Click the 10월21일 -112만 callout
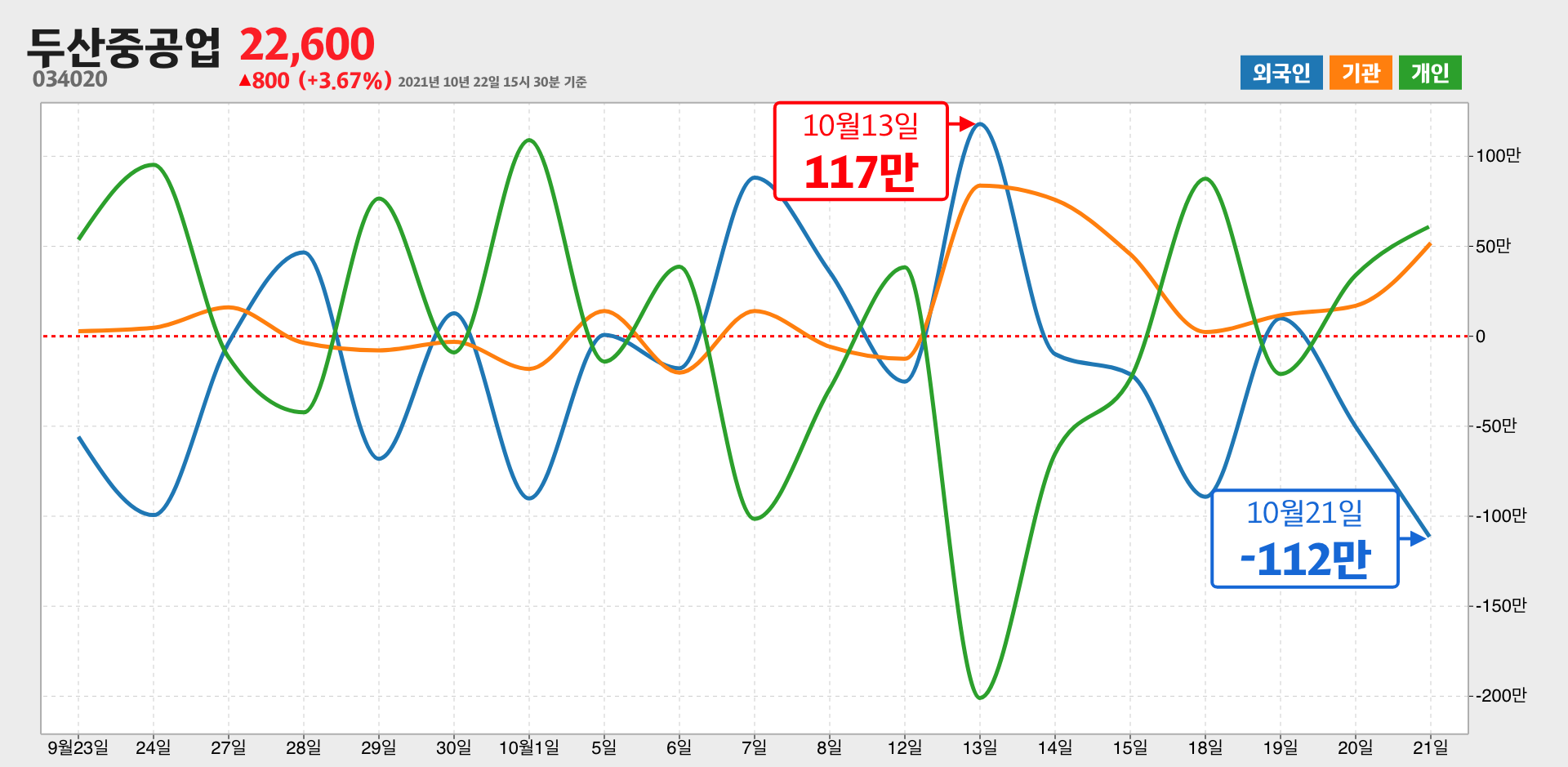 1305,539
